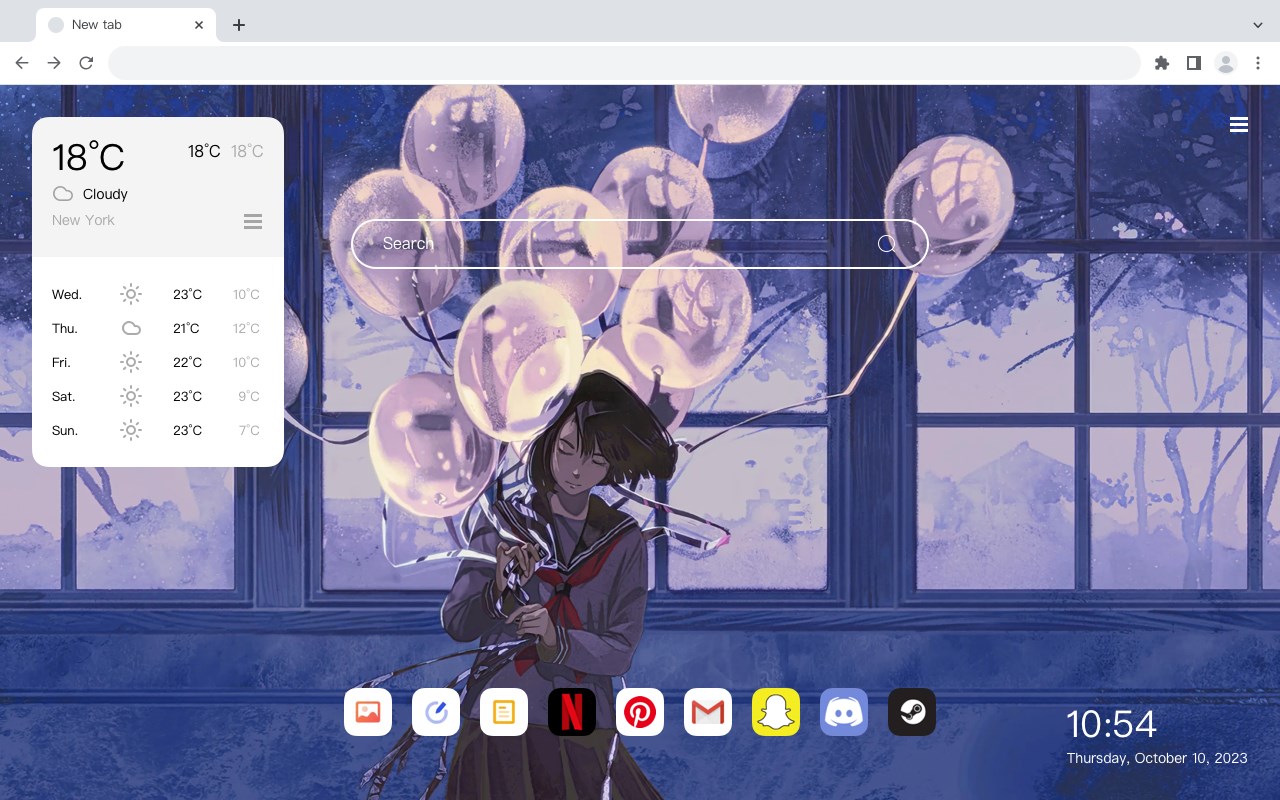The width and height of the screenshot is (1280, 800).
Task: Click the Wednesday sunny forecast icon
Action: [x=131, y=294]
